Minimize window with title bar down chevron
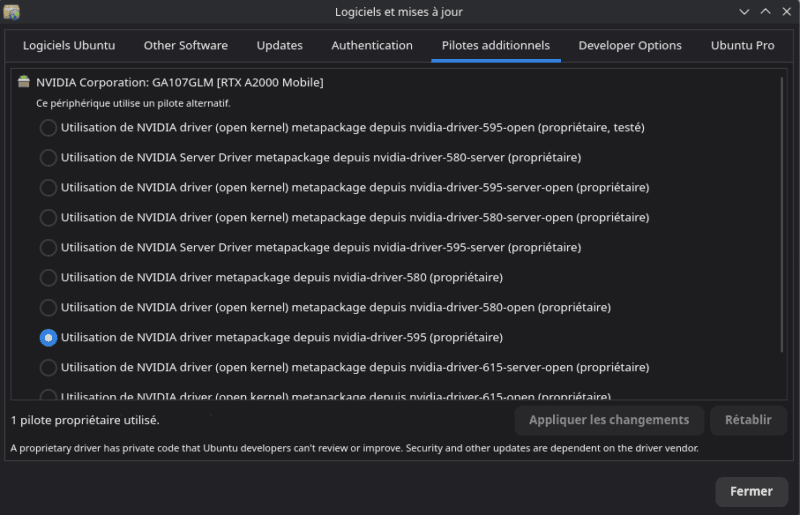Viewport: 800px width, 515px height. tap(744, 12)
